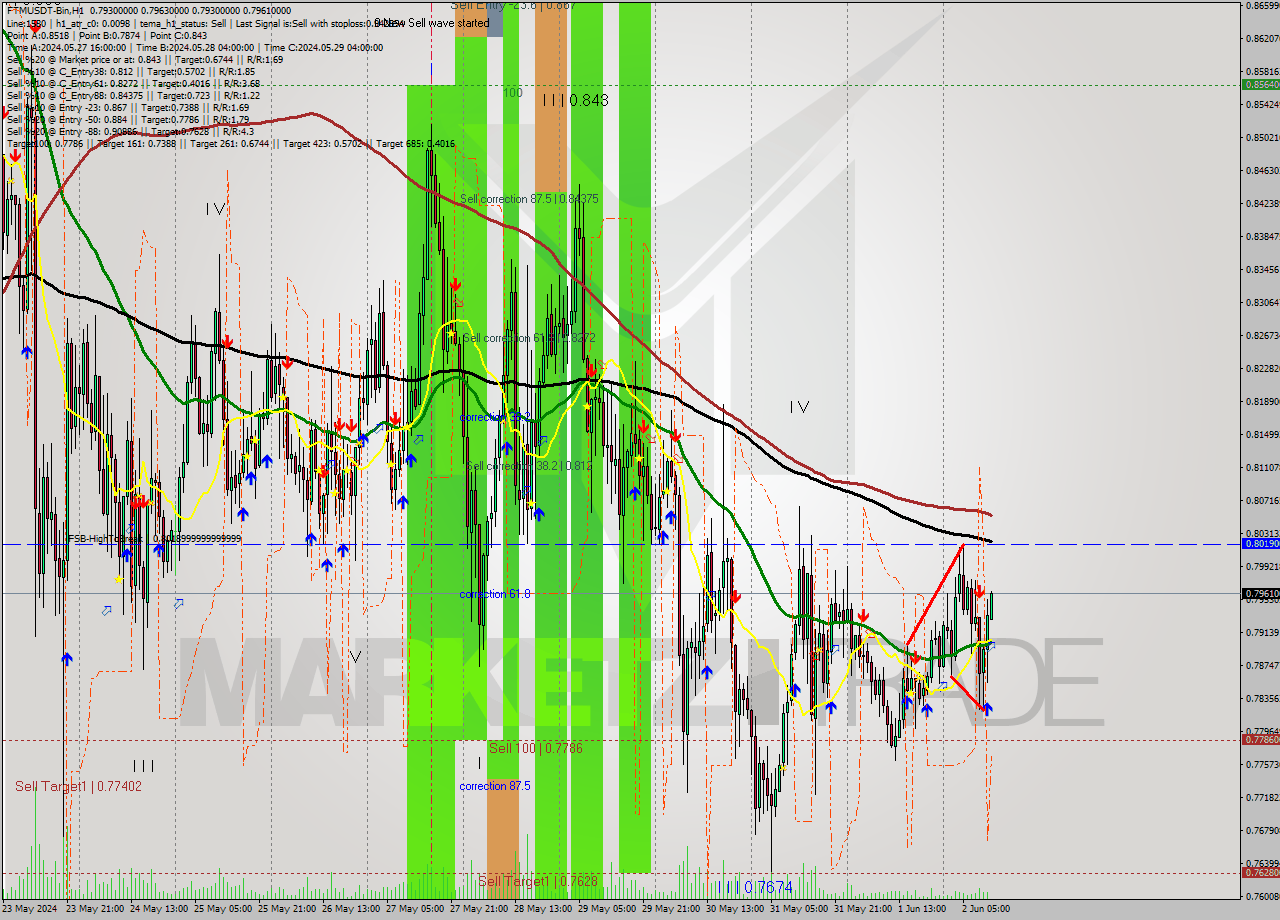Click the 'Sell Entry -23.6' label at top
This screenshot has width=1280, height=920.
tap(512, 5)
